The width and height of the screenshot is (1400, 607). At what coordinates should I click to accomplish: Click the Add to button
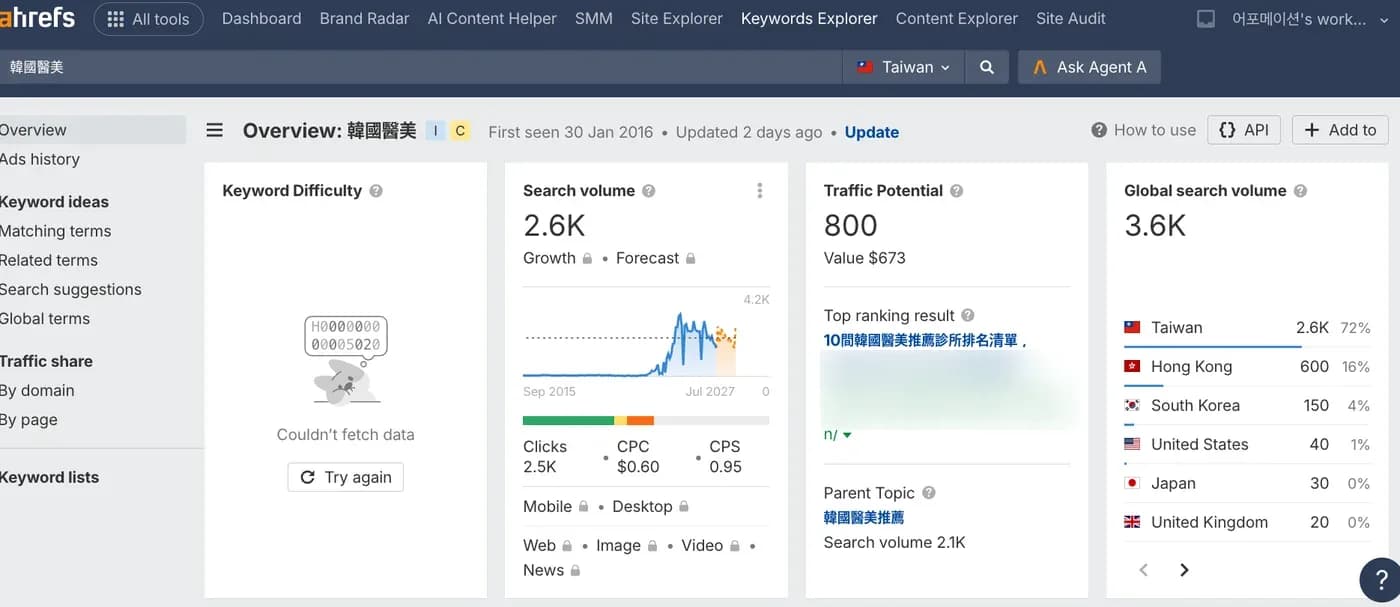click(1340, 130)
